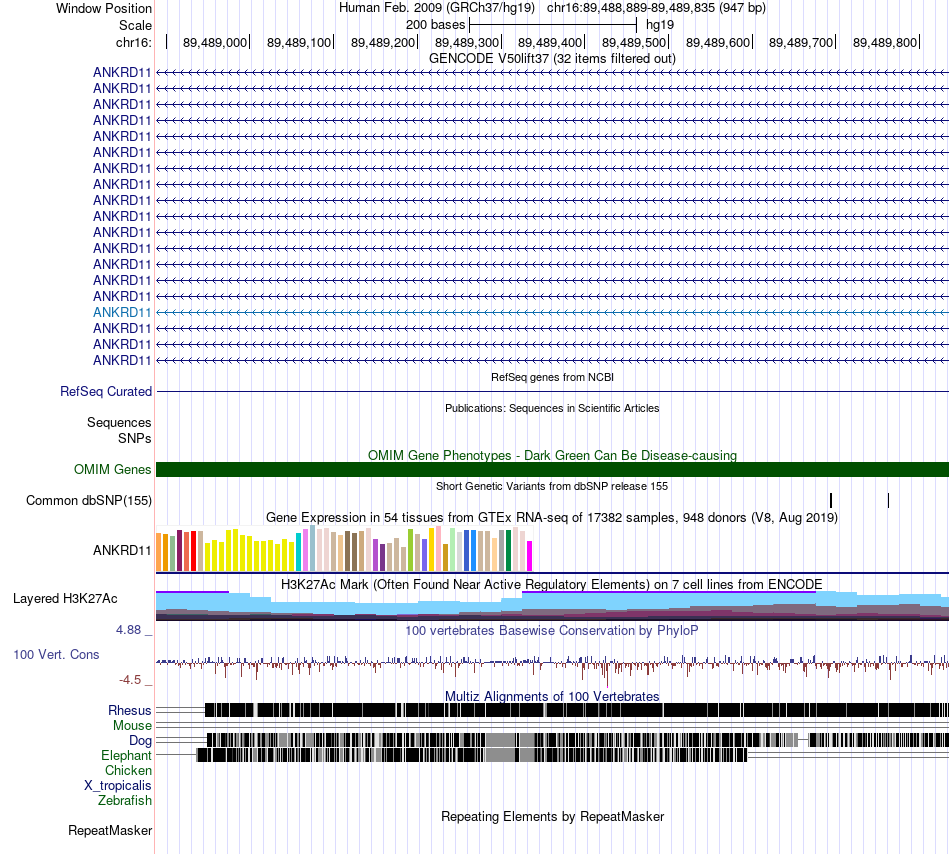Click the Mouse species label
Viewport: 950px width, 854px height.
[132, 726]
